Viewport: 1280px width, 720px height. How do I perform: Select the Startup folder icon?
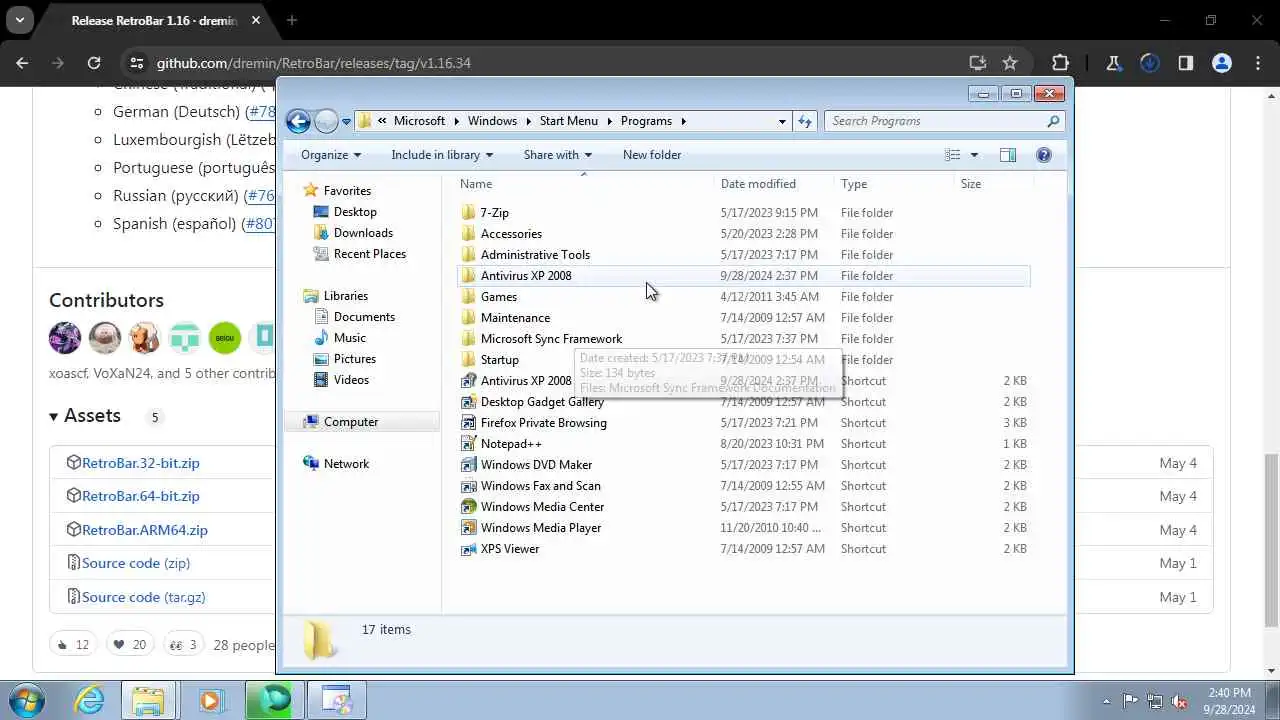click(x=468, y=360)
